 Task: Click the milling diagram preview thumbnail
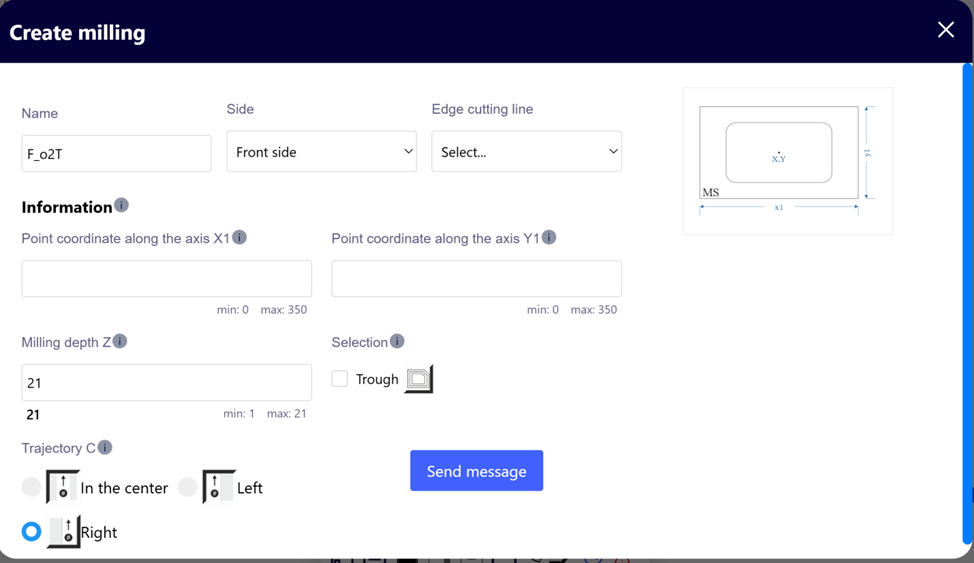coord(787,161)
